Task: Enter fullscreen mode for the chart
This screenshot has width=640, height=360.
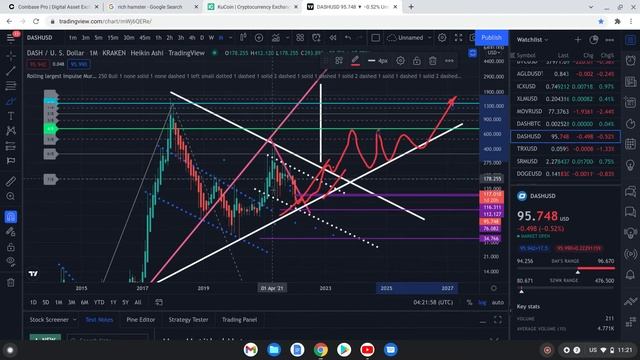Action: (x=458, y=38)
